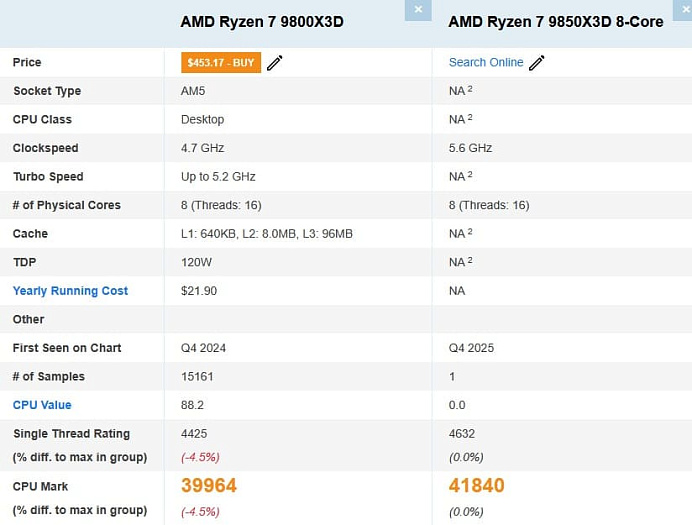Image resolution: width=692 pixels, height=525 pixels.
Task: Edit price pencil icon beside Search Online
Action: tap(537, 63)
